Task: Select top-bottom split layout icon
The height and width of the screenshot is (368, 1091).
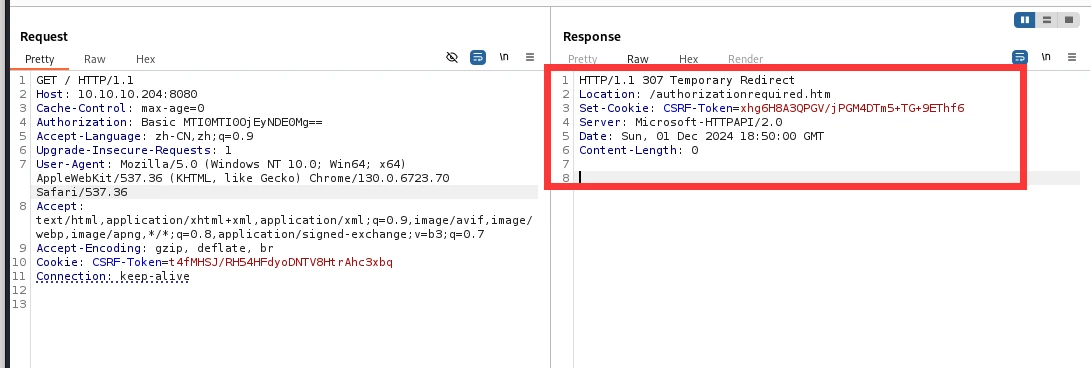Action: 1046,20
